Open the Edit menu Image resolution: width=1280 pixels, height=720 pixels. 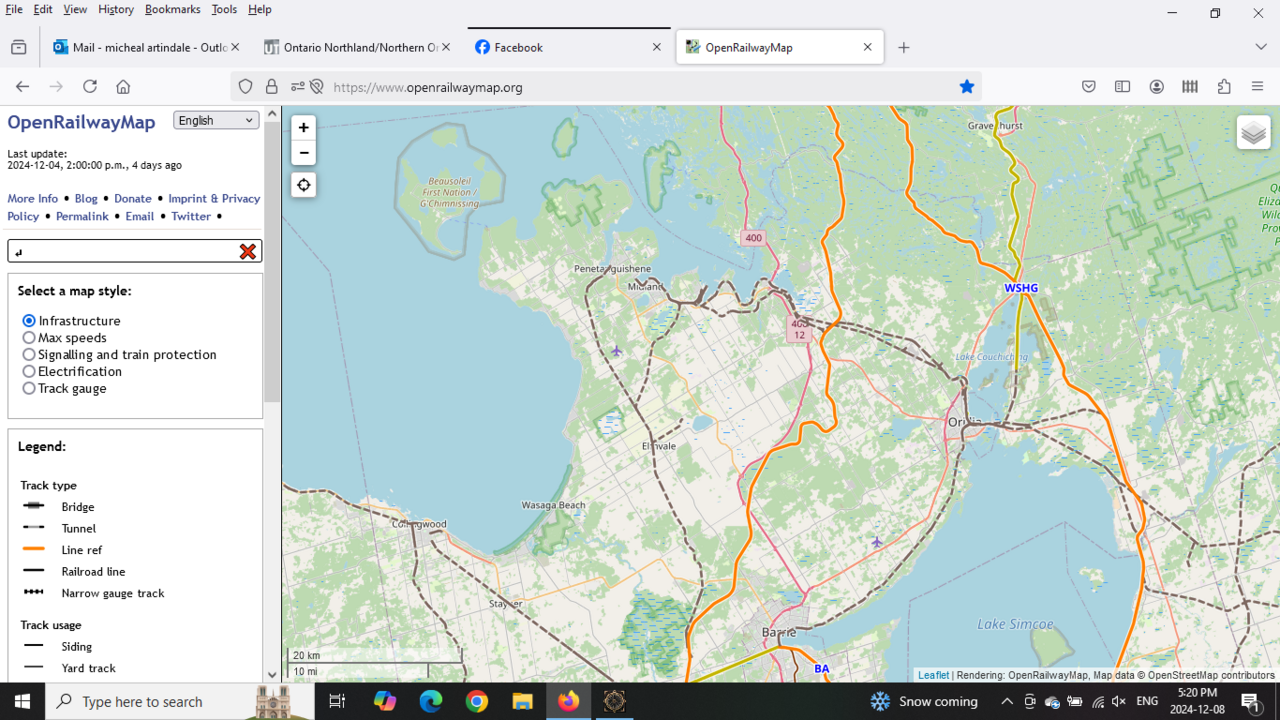[43, 9]
